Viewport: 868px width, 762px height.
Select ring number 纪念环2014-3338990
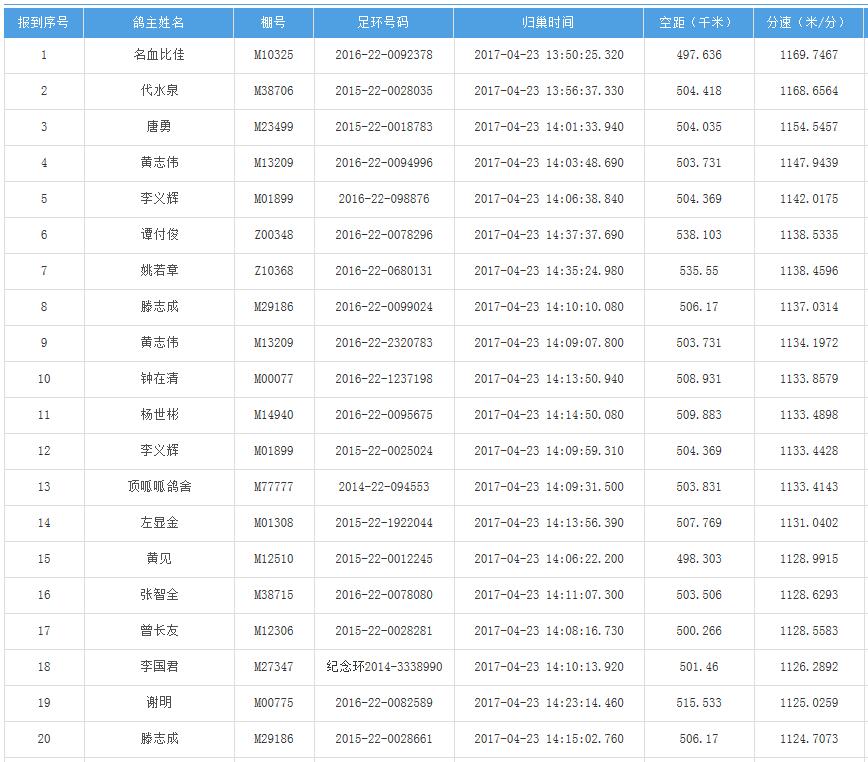click(383, 667)
